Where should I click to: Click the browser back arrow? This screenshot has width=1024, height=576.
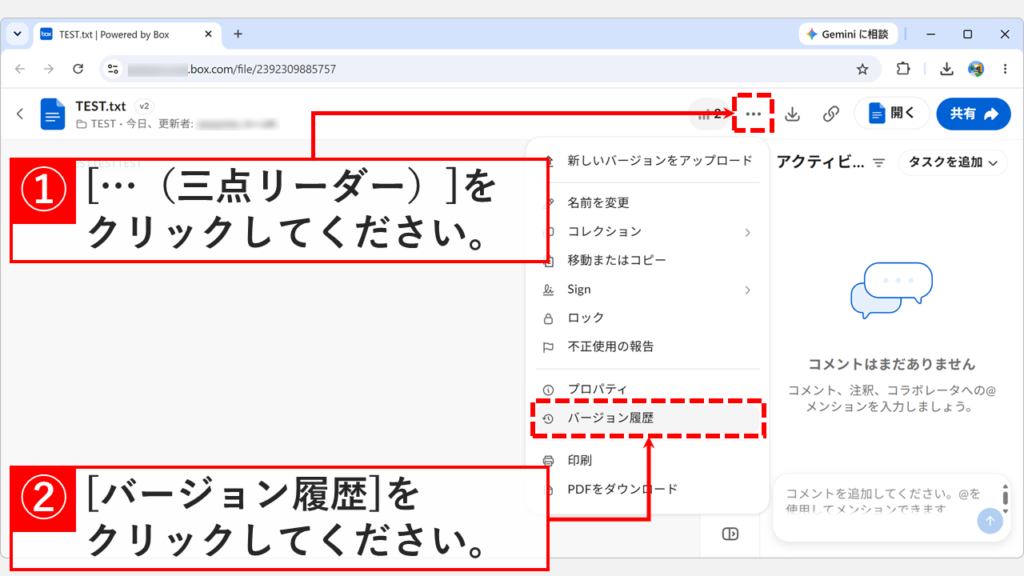tap(20, 69)
